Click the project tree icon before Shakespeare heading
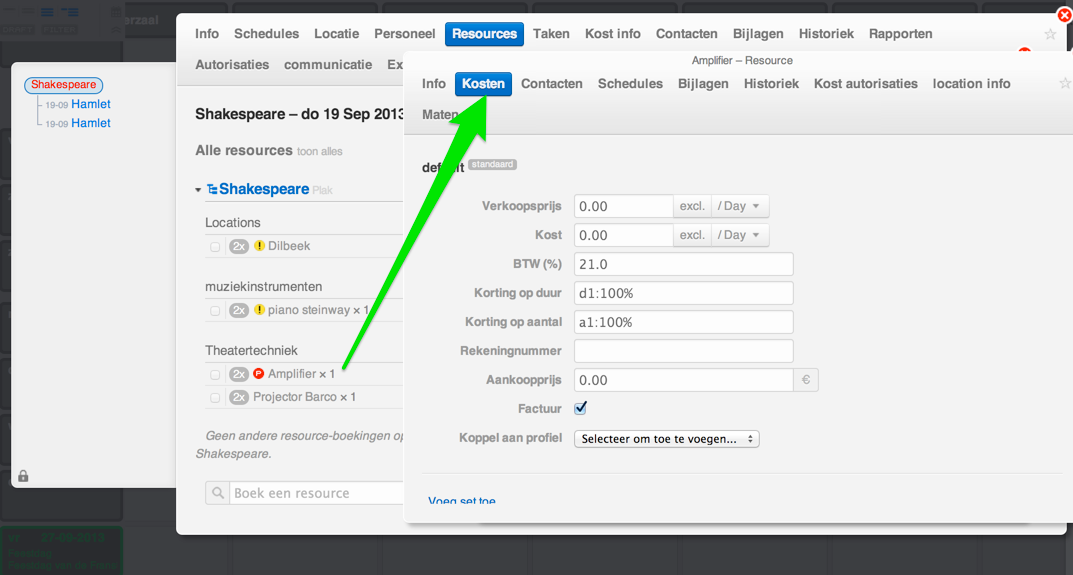Viewport: 1073px width, 575px height. pos(212,189)
